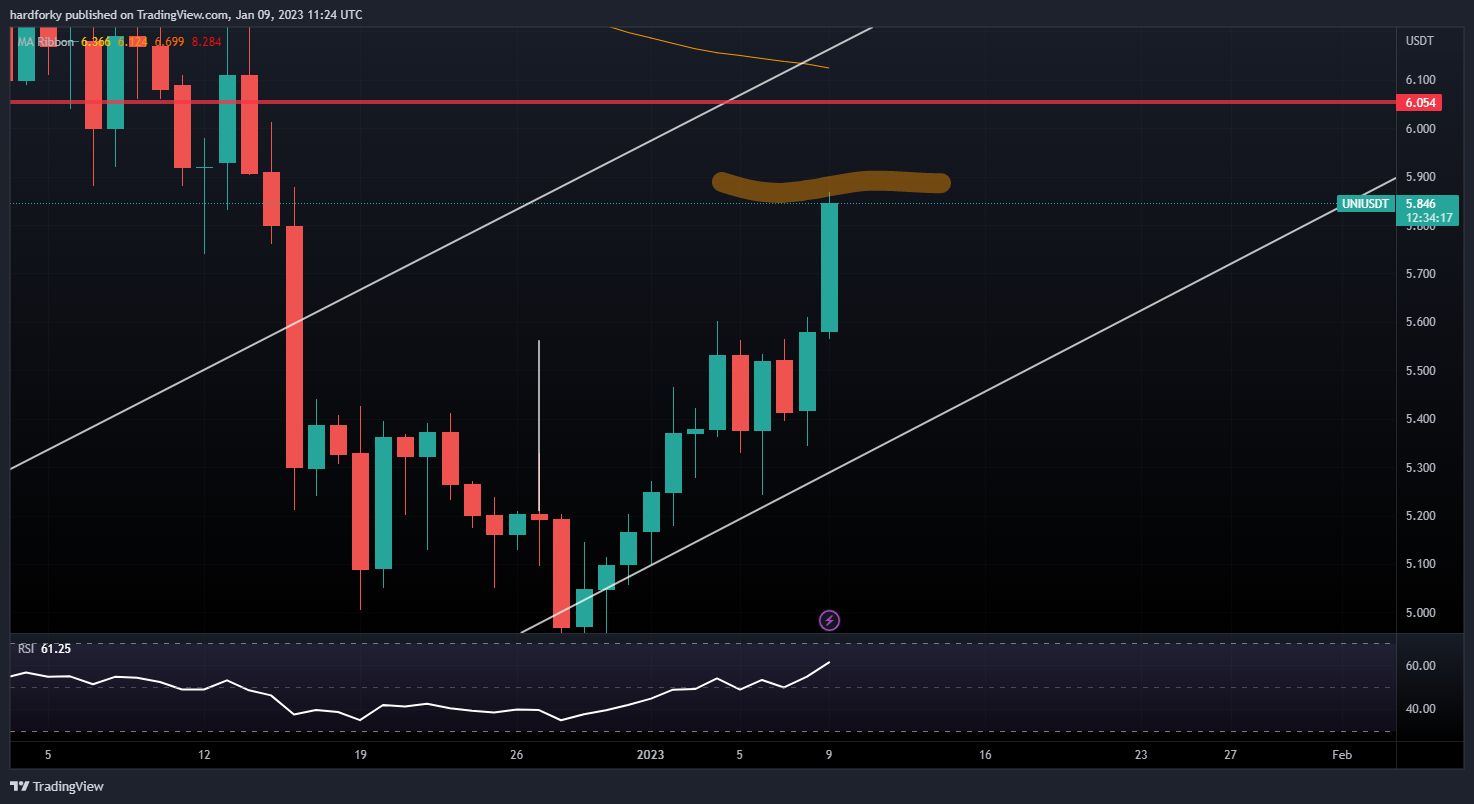Click the RSI 60.00 scale label
The width and height of the screenshot is (1474, 804).
pos(1421,666)
